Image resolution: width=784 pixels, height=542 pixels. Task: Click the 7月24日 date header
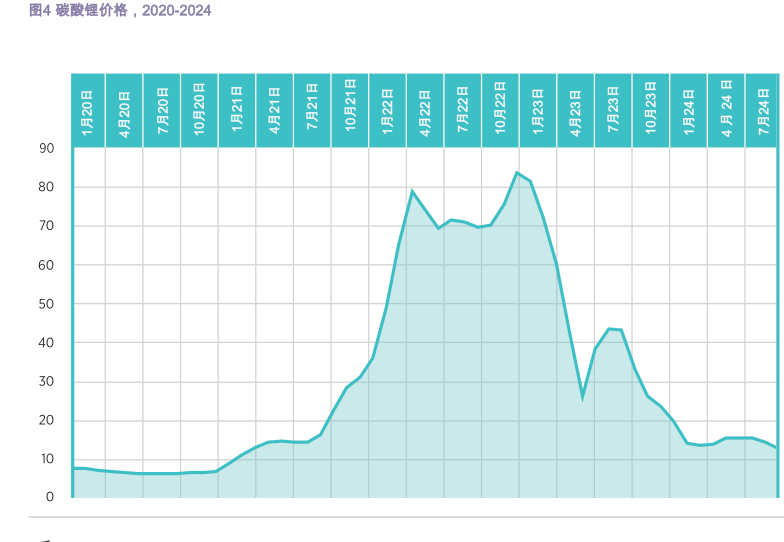click(763, 110)
